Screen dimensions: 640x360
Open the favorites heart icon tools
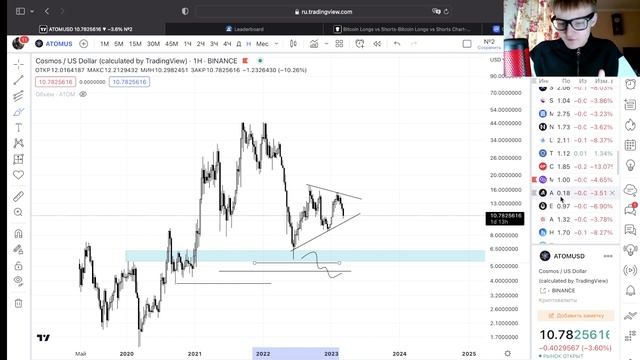[x=18, y=175]
